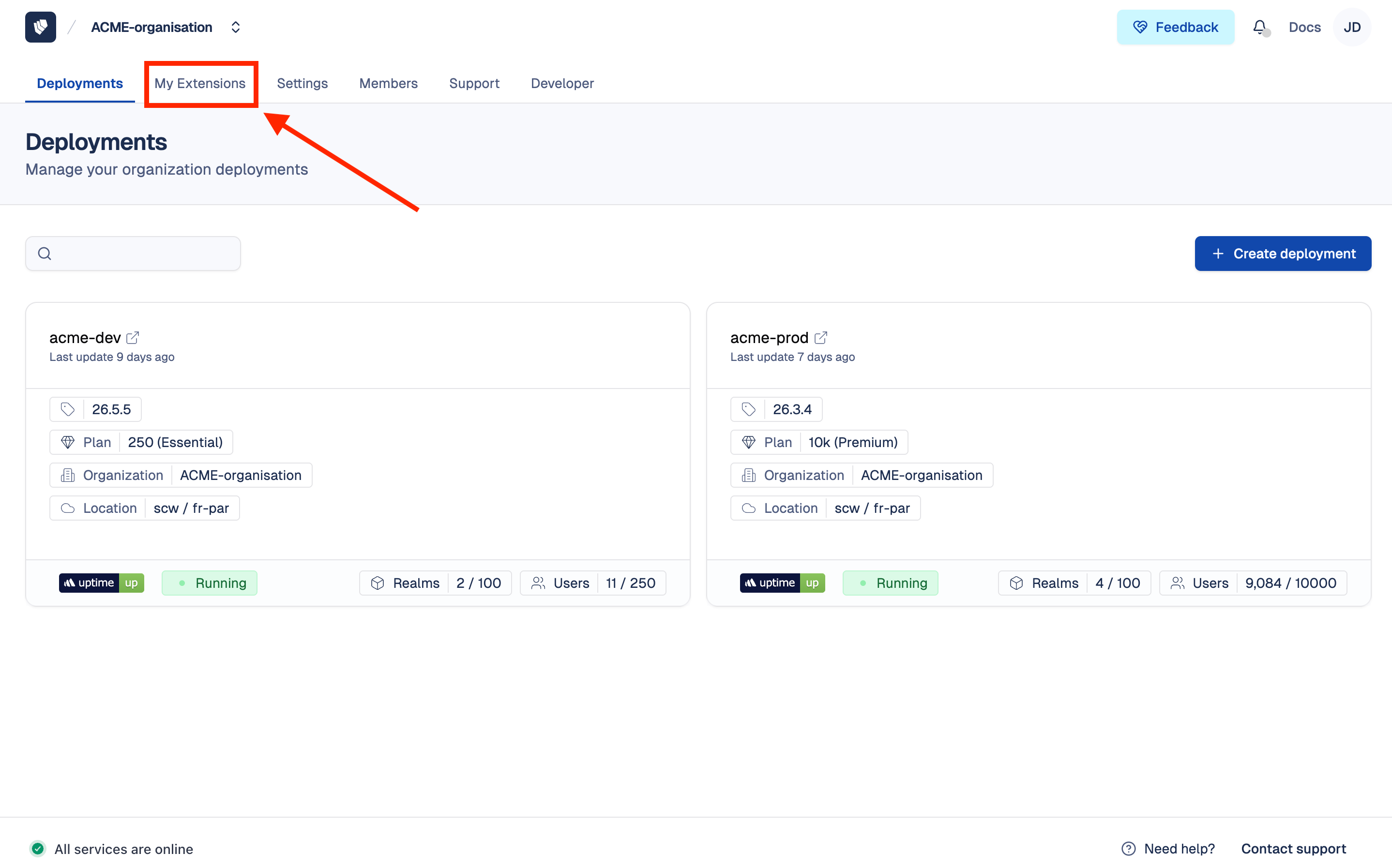Open acme-dev via its external link icon
The width and height of the screenshot is (1392, 868).
133,338
